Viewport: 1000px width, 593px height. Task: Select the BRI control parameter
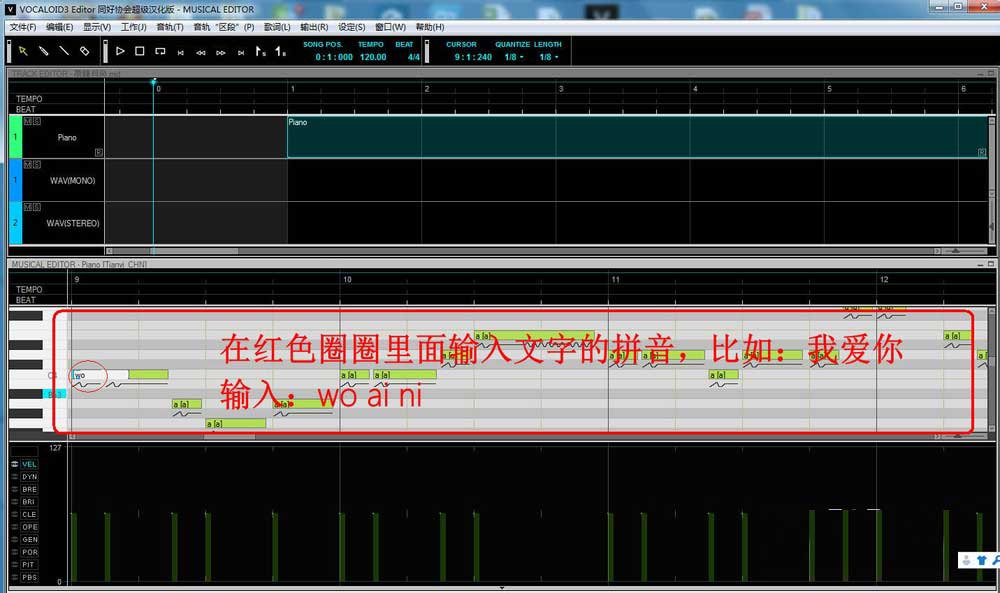tap(29, 502)
